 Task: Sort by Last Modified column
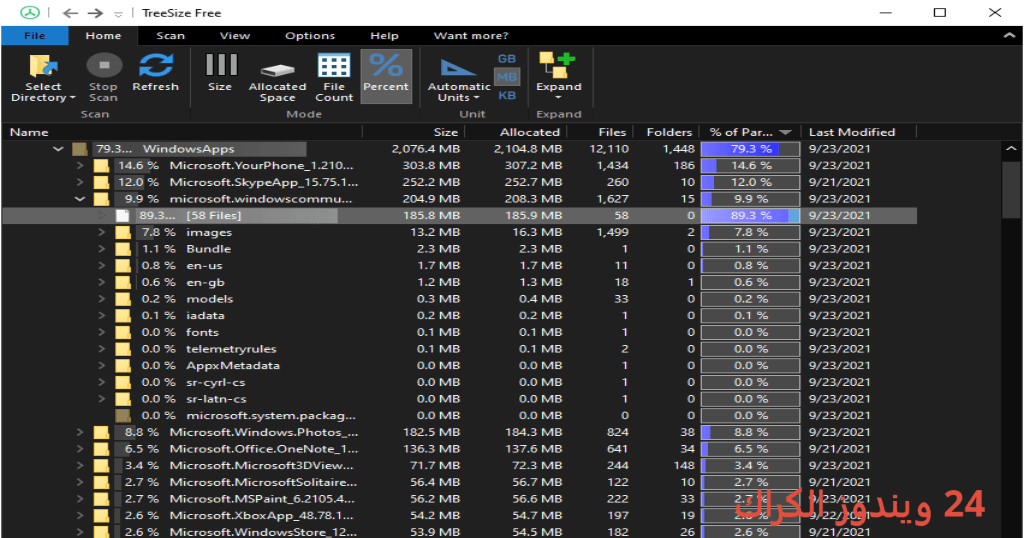[x=859, y=132]
